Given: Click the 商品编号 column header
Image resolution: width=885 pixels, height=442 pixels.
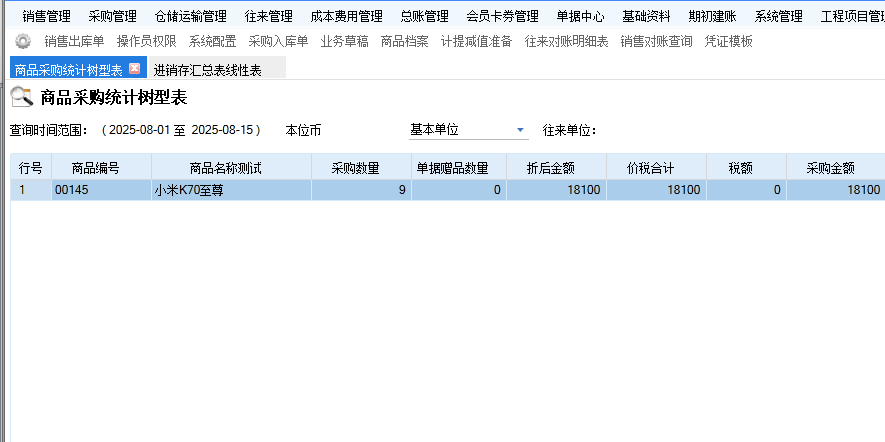Looking at the screenshot, I should point(101,167).
